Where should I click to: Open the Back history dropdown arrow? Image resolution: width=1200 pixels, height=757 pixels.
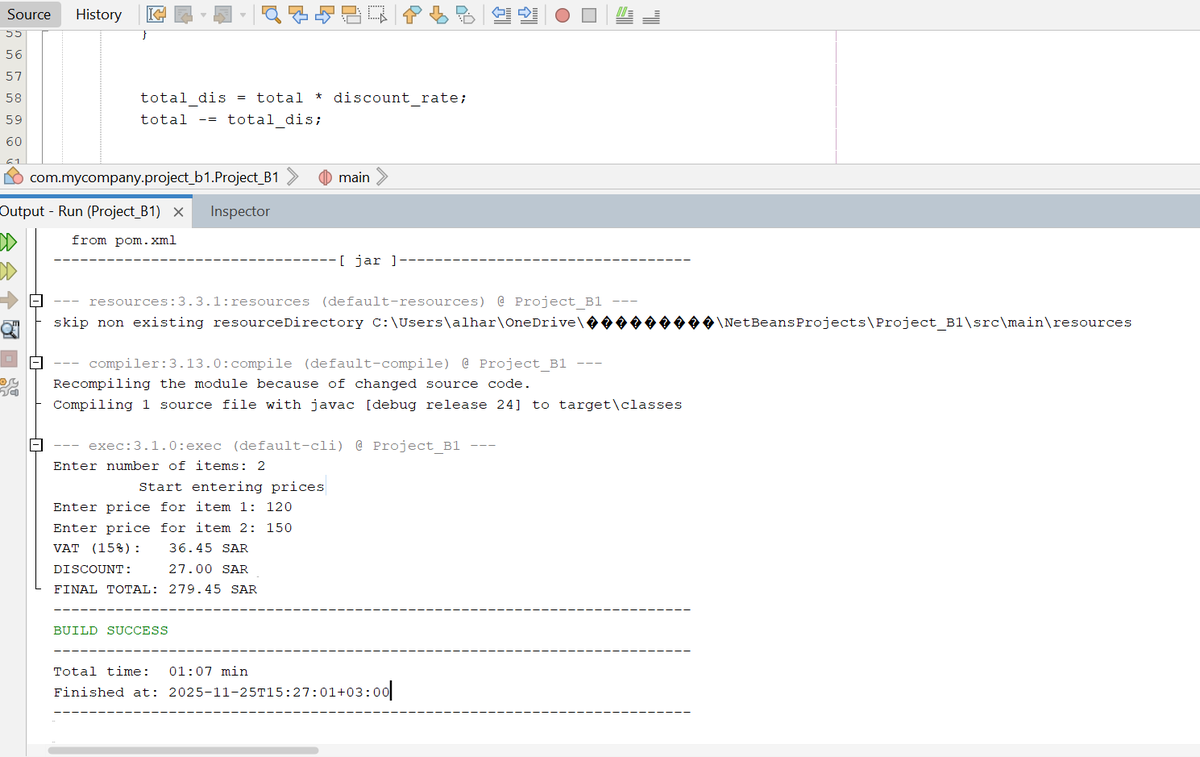[x=201, y=15]
